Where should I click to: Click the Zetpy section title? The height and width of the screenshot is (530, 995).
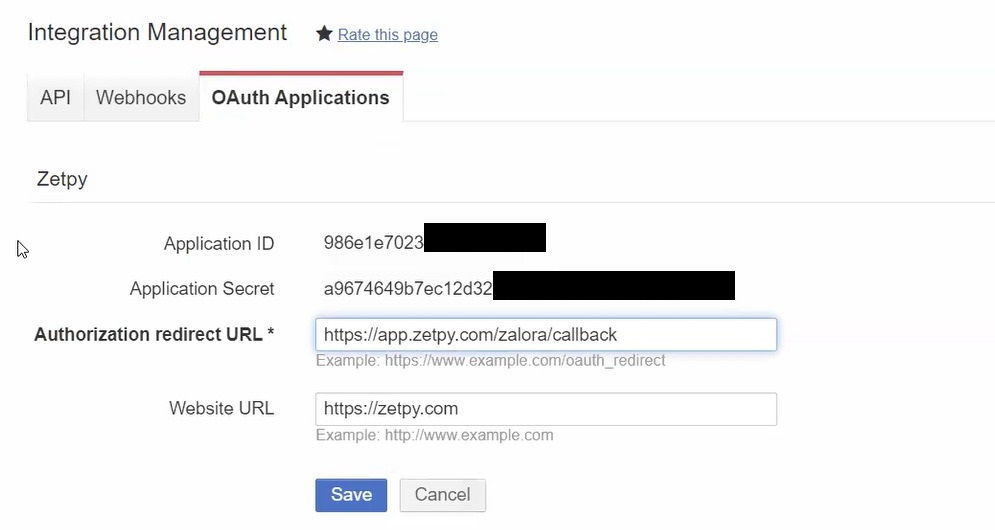coord(62,180)
